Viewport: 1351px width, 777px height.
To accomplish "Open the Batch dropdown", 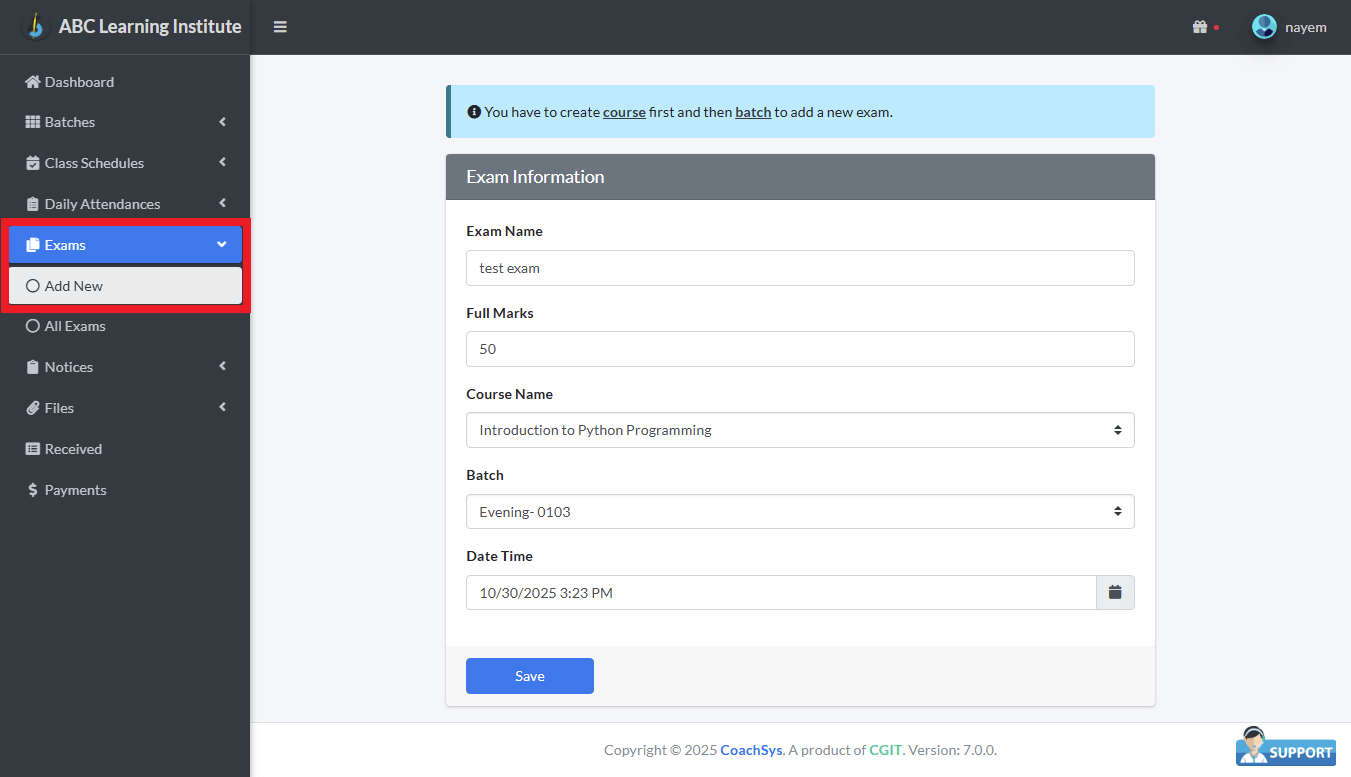I will pos(799,512).
